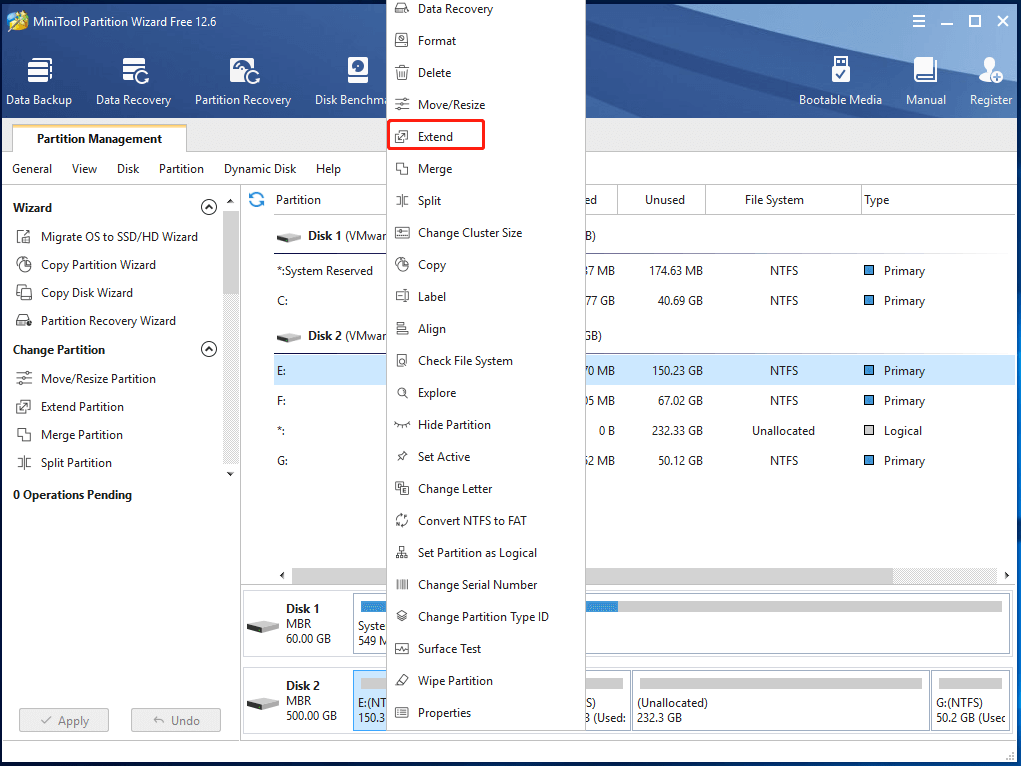Choose Change Serial Number

click(x=486, y=585)
